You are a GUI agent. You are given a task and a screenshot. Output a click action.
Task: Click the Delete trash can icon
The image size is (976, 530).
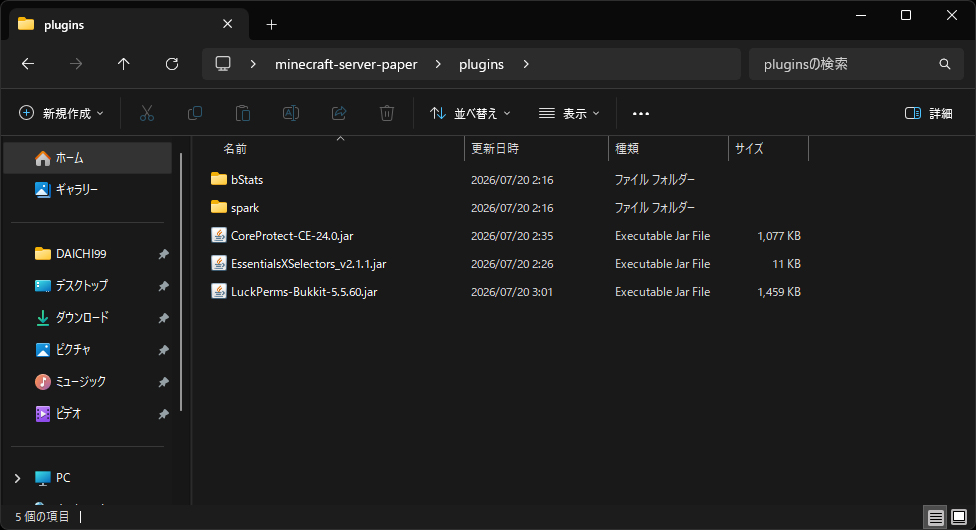click(387, 113)
